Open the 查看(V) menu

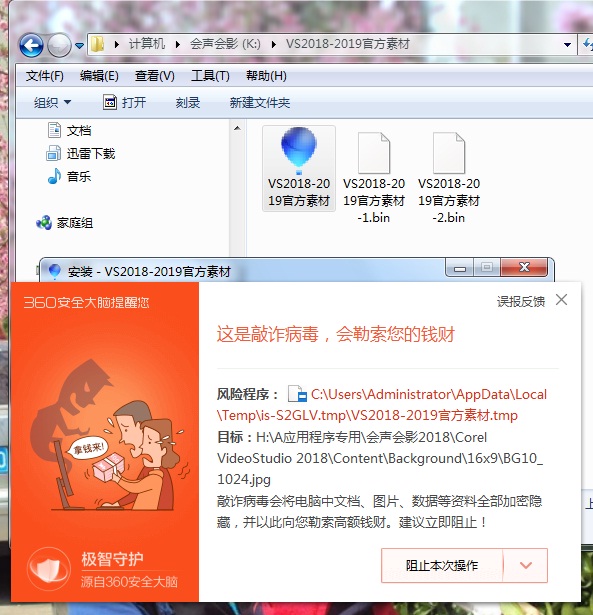[x=155, y=76]
